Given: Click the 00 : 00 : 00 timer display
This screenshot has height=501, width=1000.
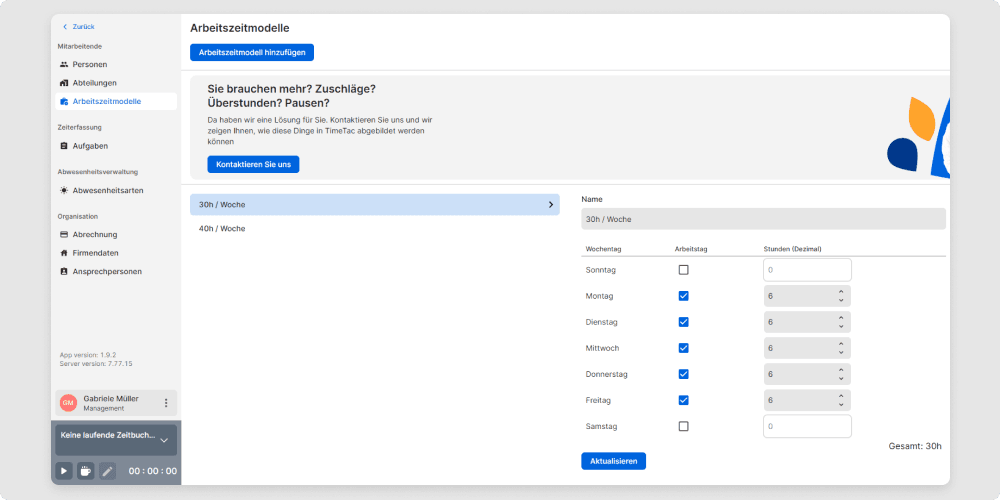Looking at the screenshot, I should (153, 472).
